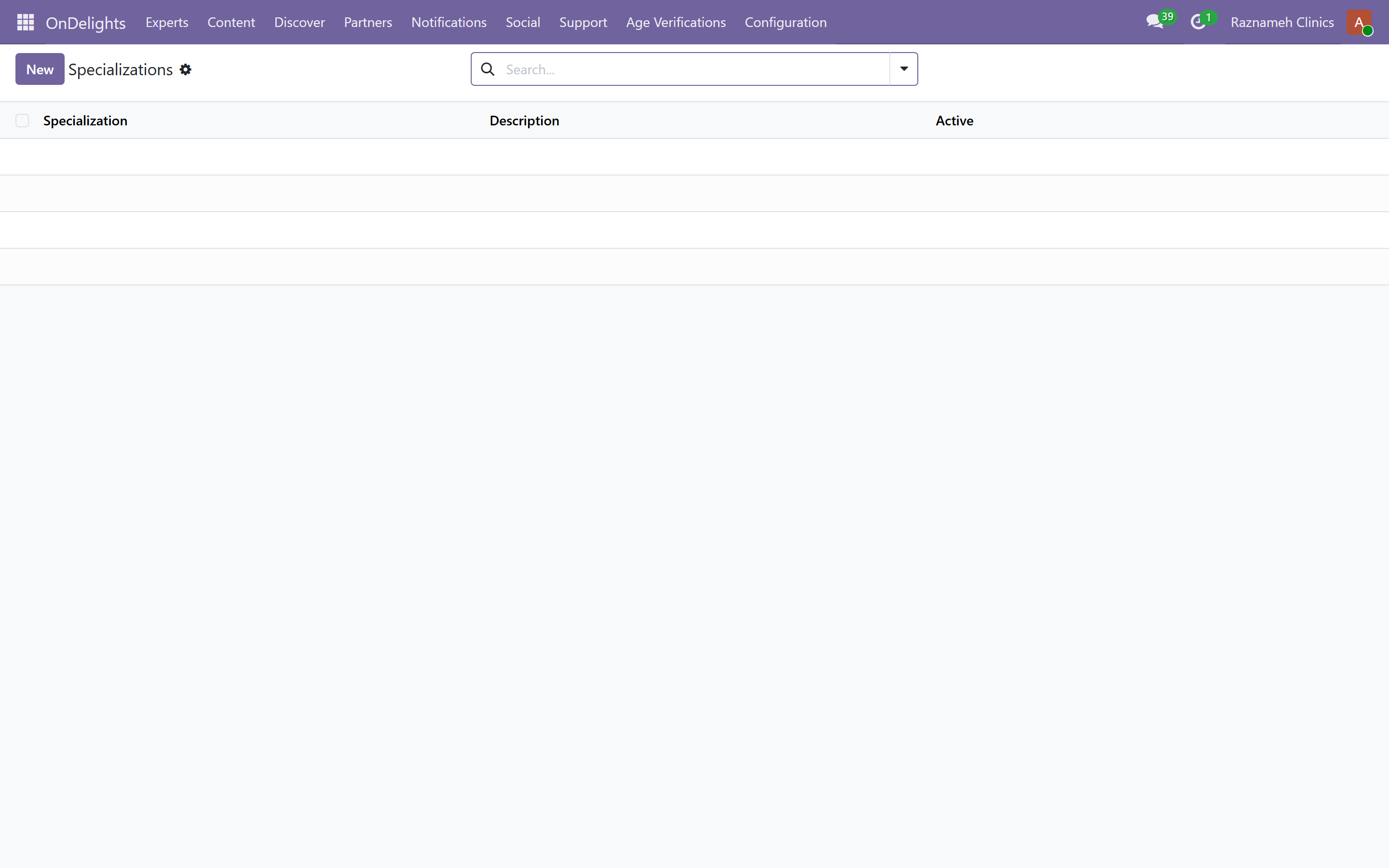Screen dimensions: 1389x868
Task: Open the Discover menu
Action: pos(300,22)
